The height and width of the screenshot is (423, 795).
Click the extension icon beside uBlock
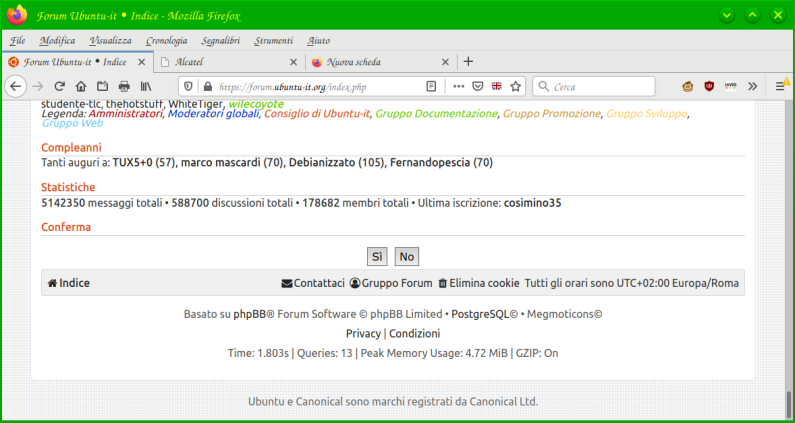click(731, 87)
